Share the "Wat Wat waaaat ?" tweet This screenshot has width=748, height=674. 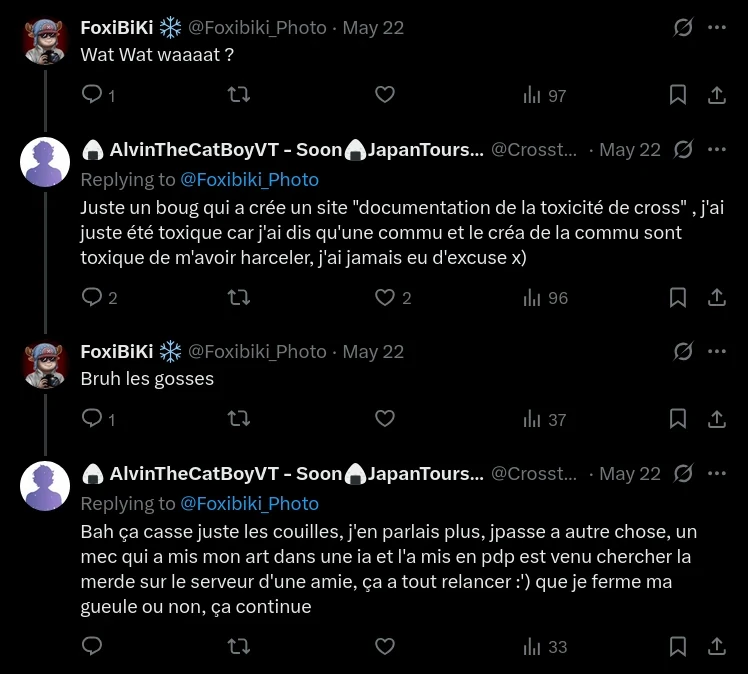click(717, 95)
